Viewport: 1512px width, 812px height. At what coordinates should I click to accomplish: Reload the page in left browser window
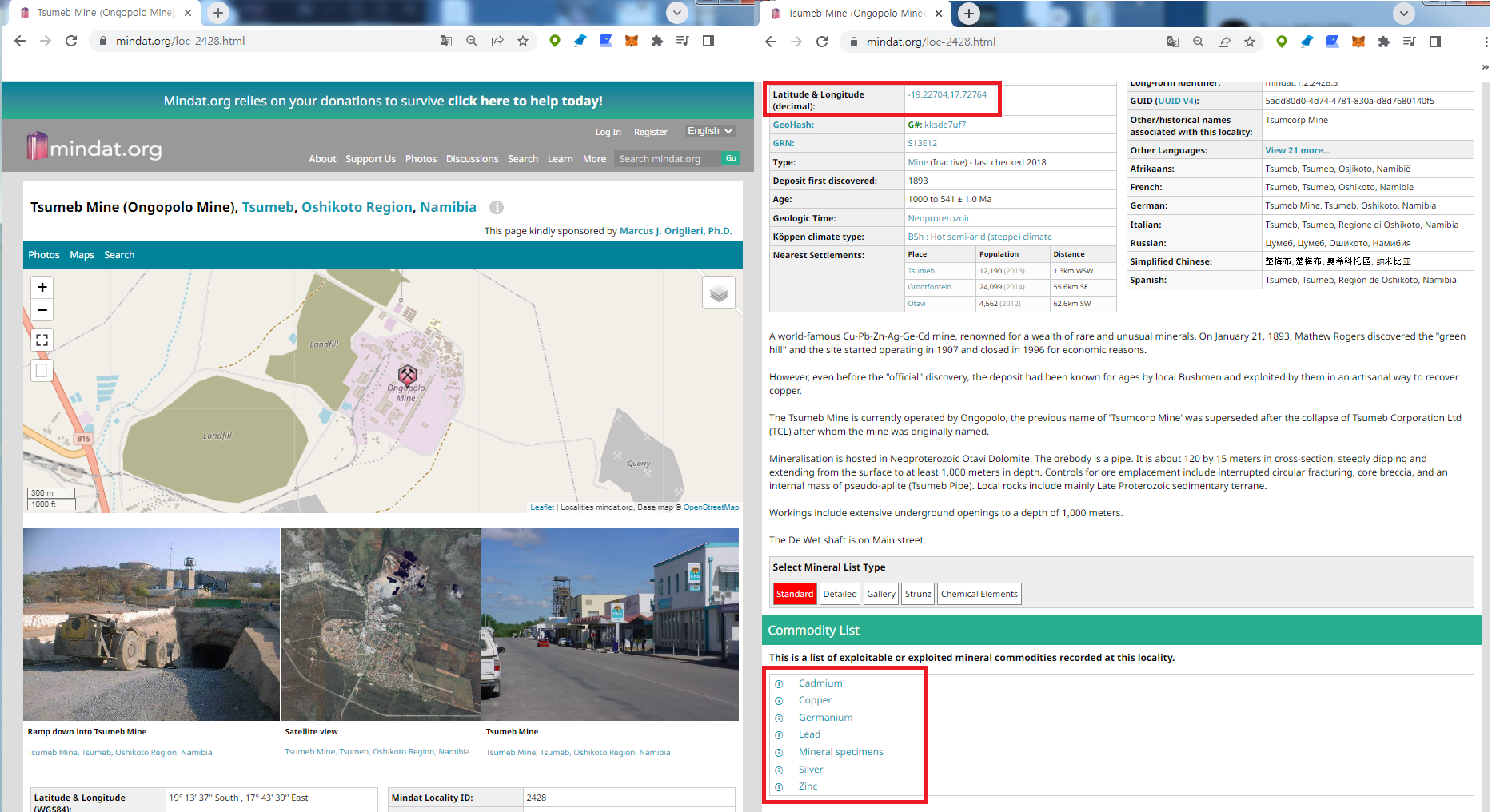click(x=71, y=41)
